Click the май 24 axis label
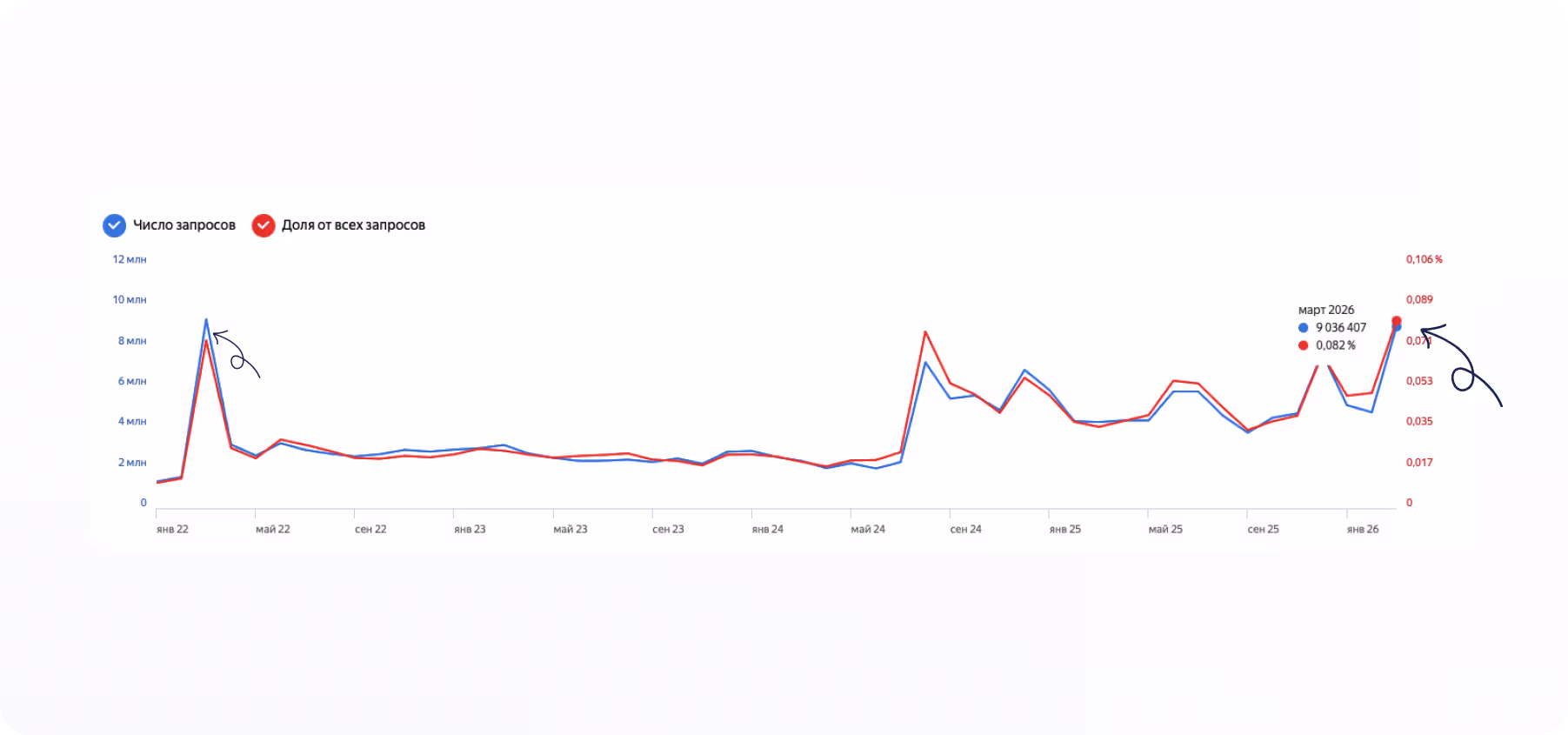 click(868, 529)
